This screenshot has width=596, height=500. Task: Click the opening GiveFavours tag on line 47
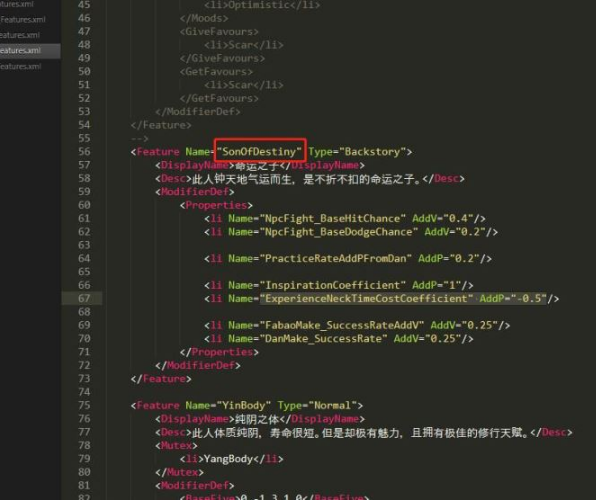[x=219, y=32]
